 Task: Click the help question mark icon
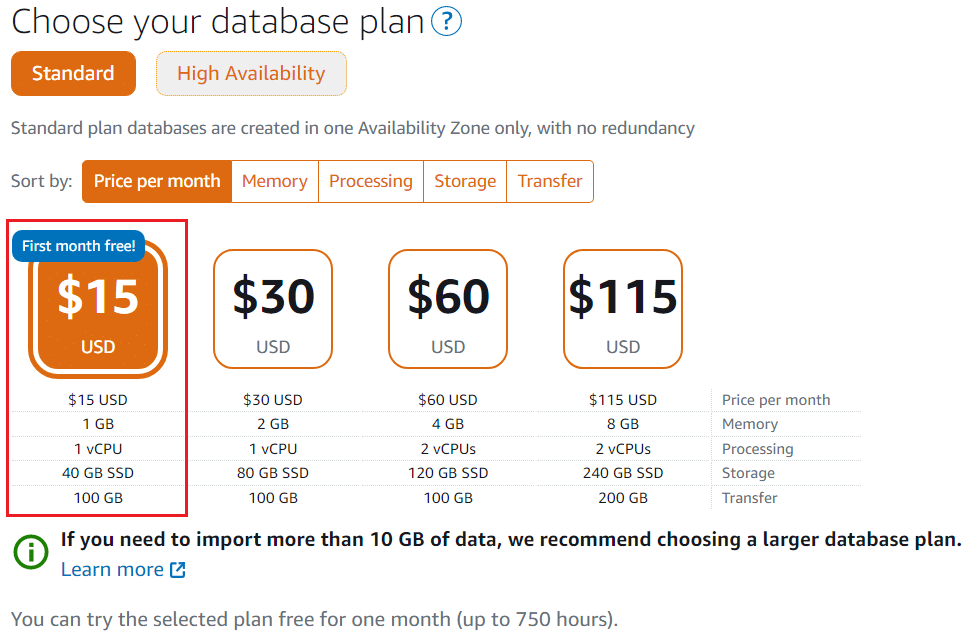pos(446,21)
